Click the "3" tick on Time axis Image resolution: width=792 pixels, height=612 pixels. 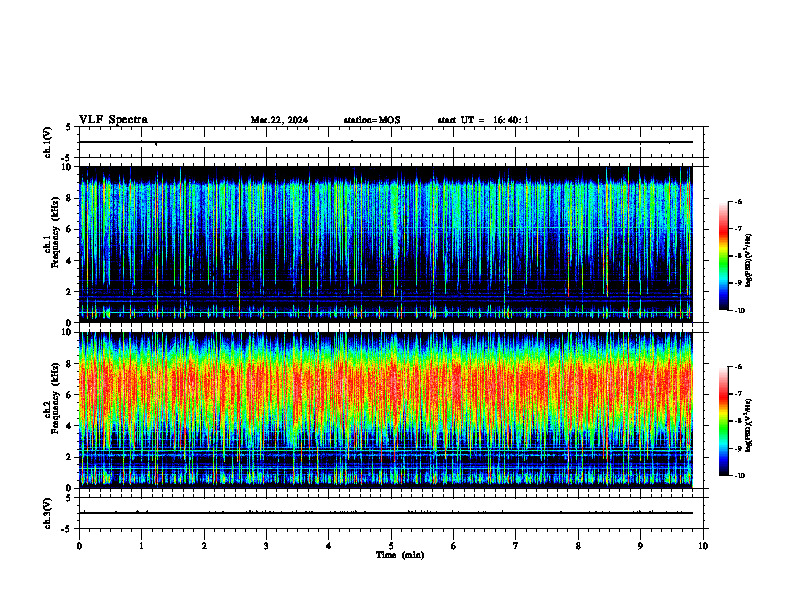click(266, 546)
